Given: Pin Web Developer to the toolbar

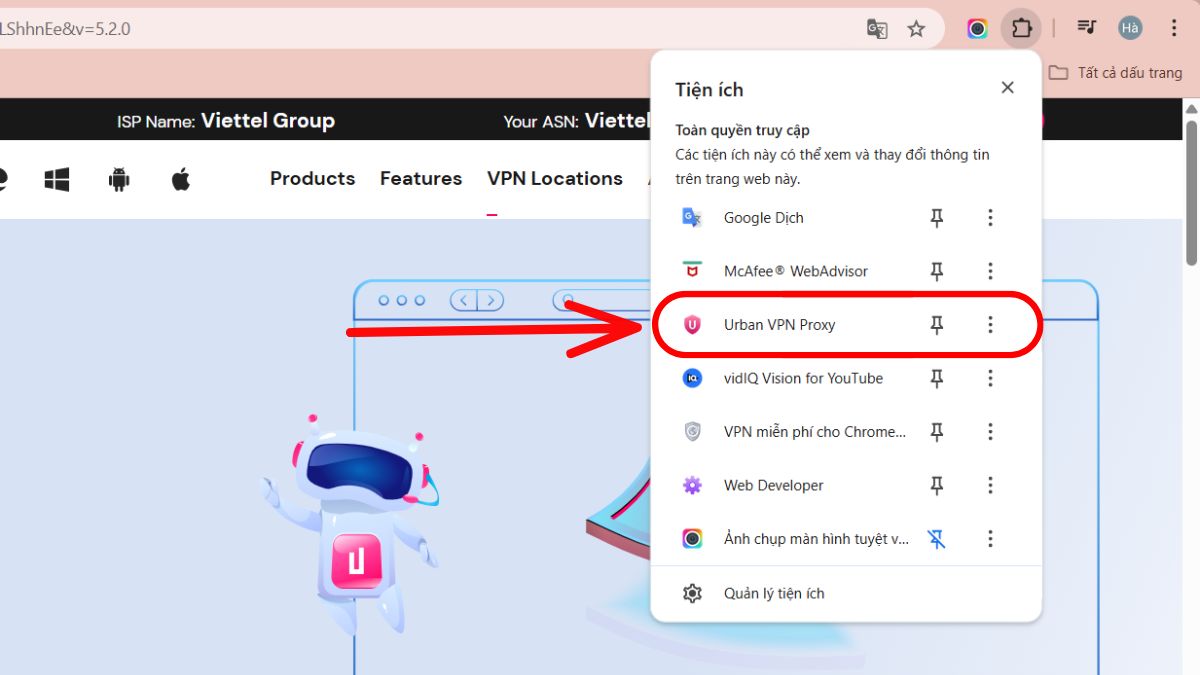Looking at the screenshot, I should 936,485.
